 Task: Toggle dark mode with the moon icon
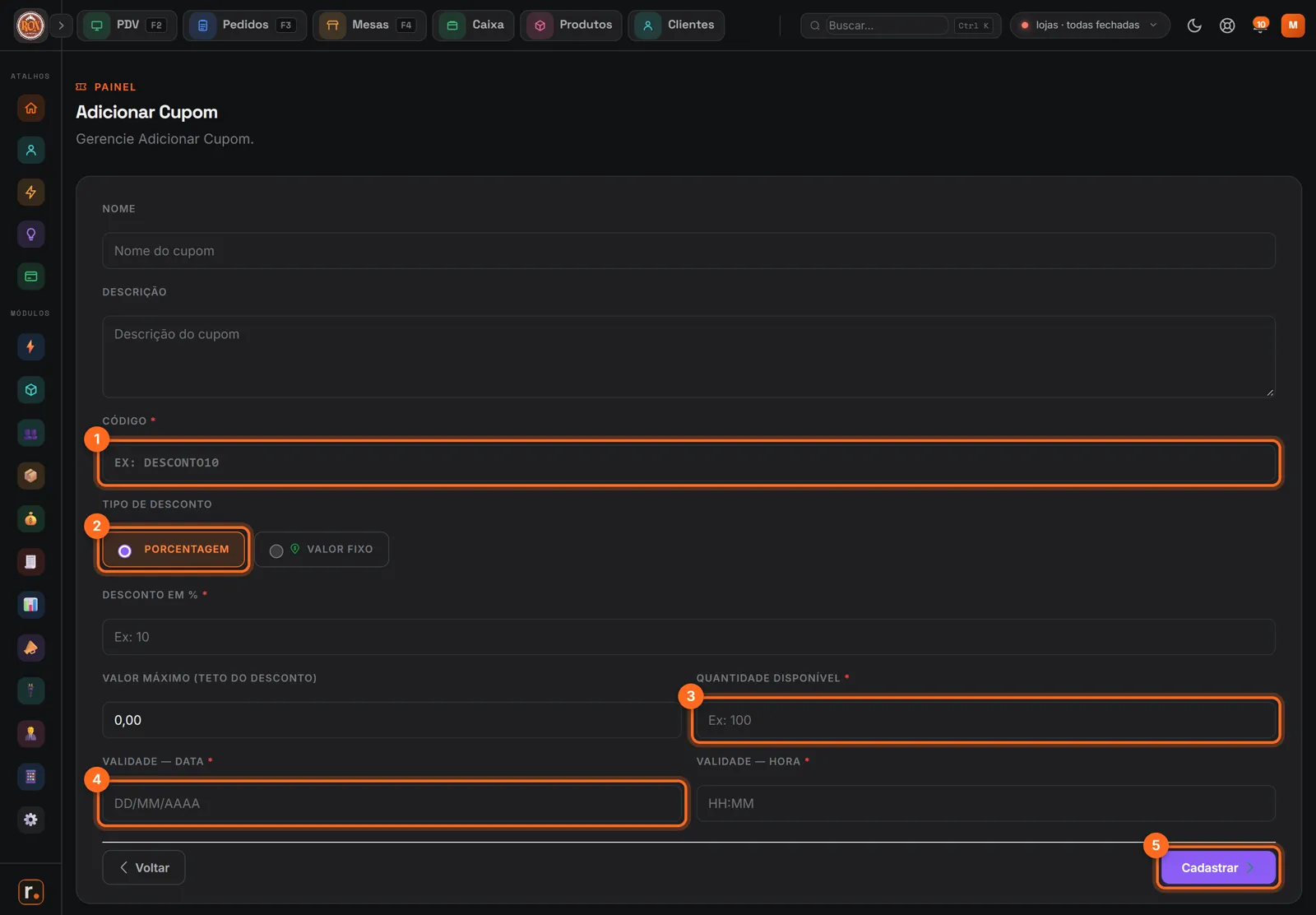(1194, 26)
